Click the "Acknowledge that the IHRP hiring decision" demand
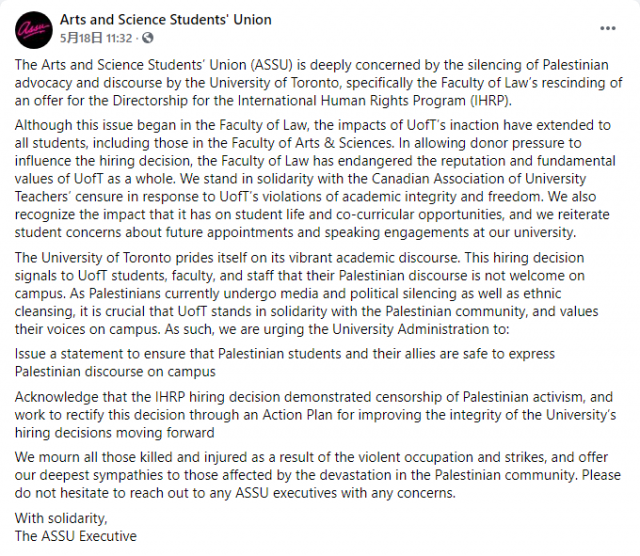The height and width of the screenshot is (556, 640). pos(318,415)
